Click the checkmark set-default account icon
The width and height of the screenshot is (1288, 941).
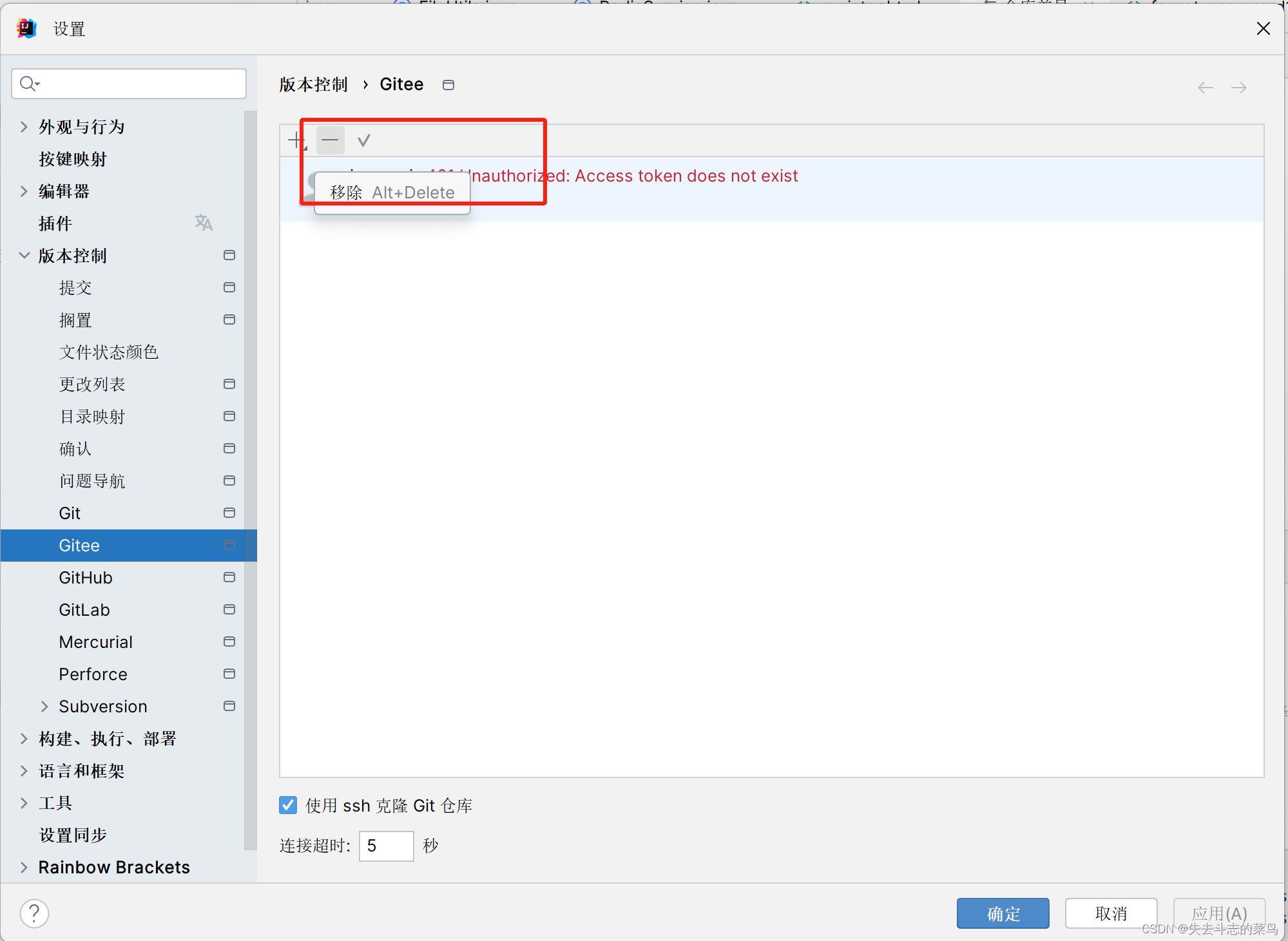364,140
